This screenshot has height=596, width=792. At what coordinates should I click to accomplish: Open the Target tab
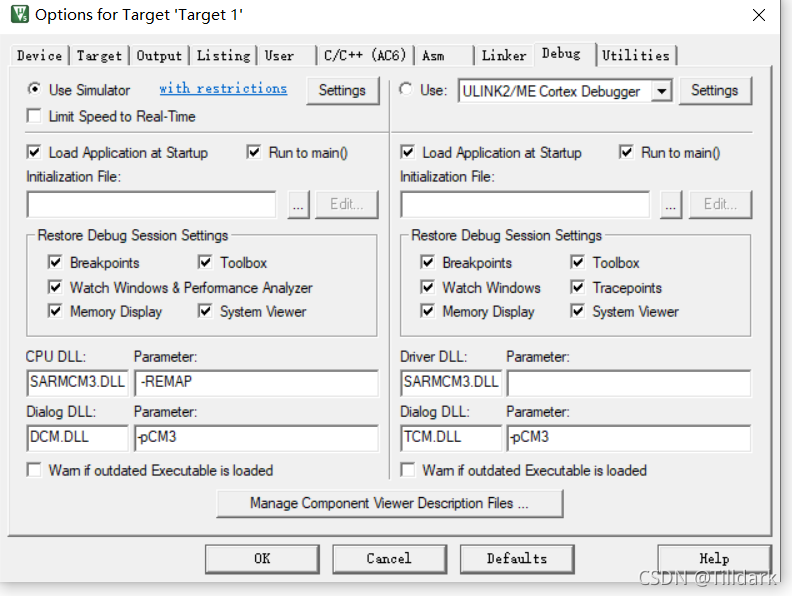click(x=99, y=55)
